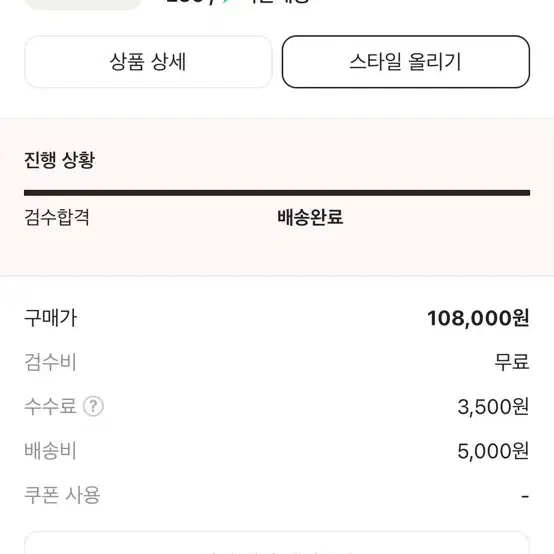The image size is (554, 554).
Task: Click the 쿠폰 사용 row label
Action: click(x=62, y=495)
